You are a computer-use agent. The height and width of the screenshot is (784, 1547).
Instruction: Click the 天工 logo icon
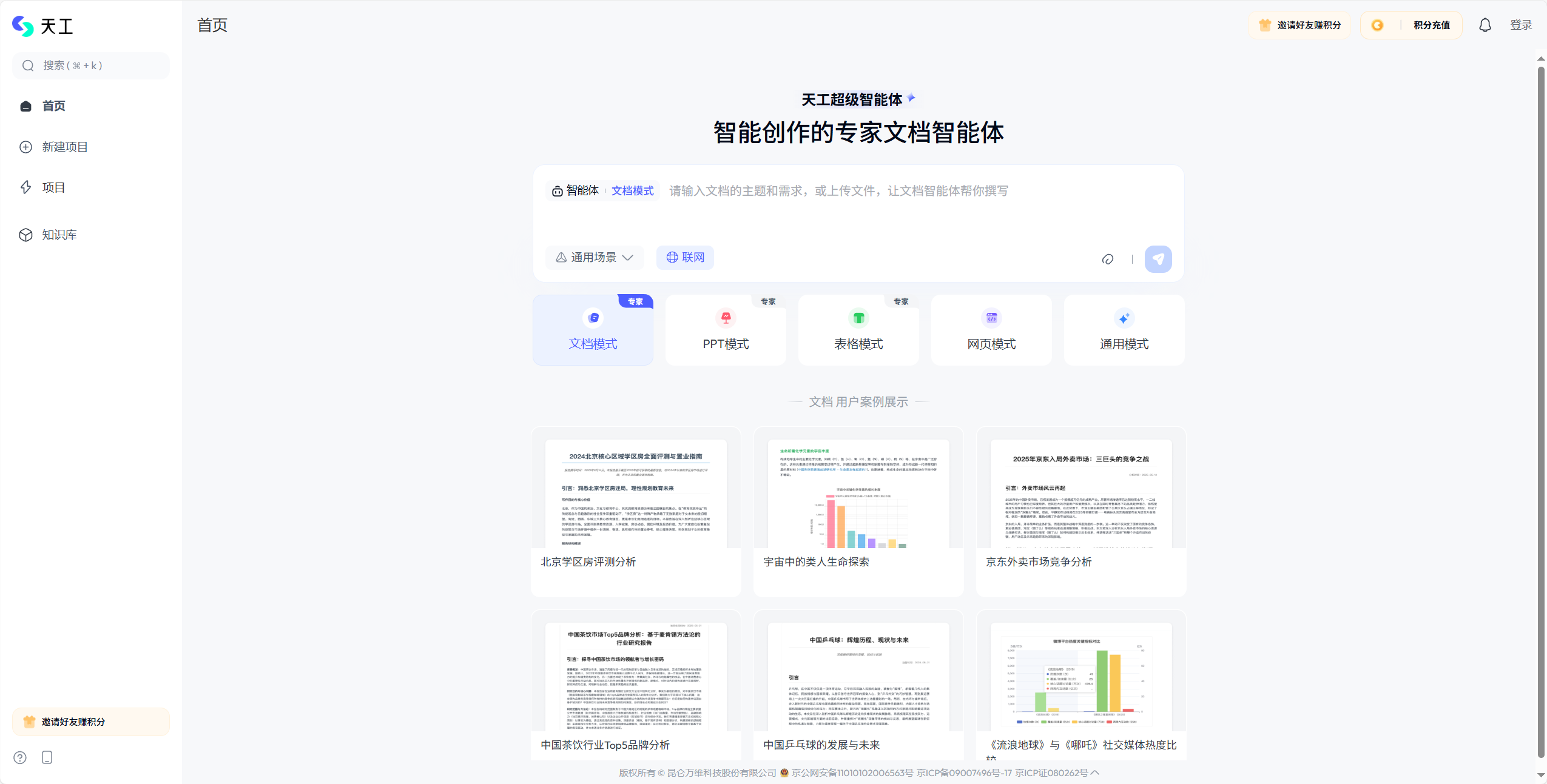pyautogui.click(x=23, y=26)
